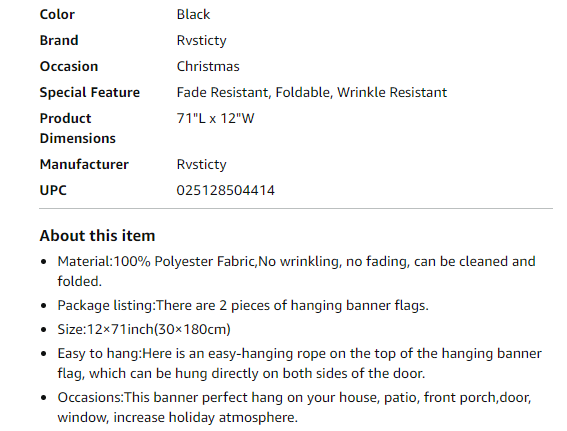Image resolution: width=567 pixels, height=431 pixels.
Task: Click the Material polyester fabric bullet
Action: click(296, 271)
